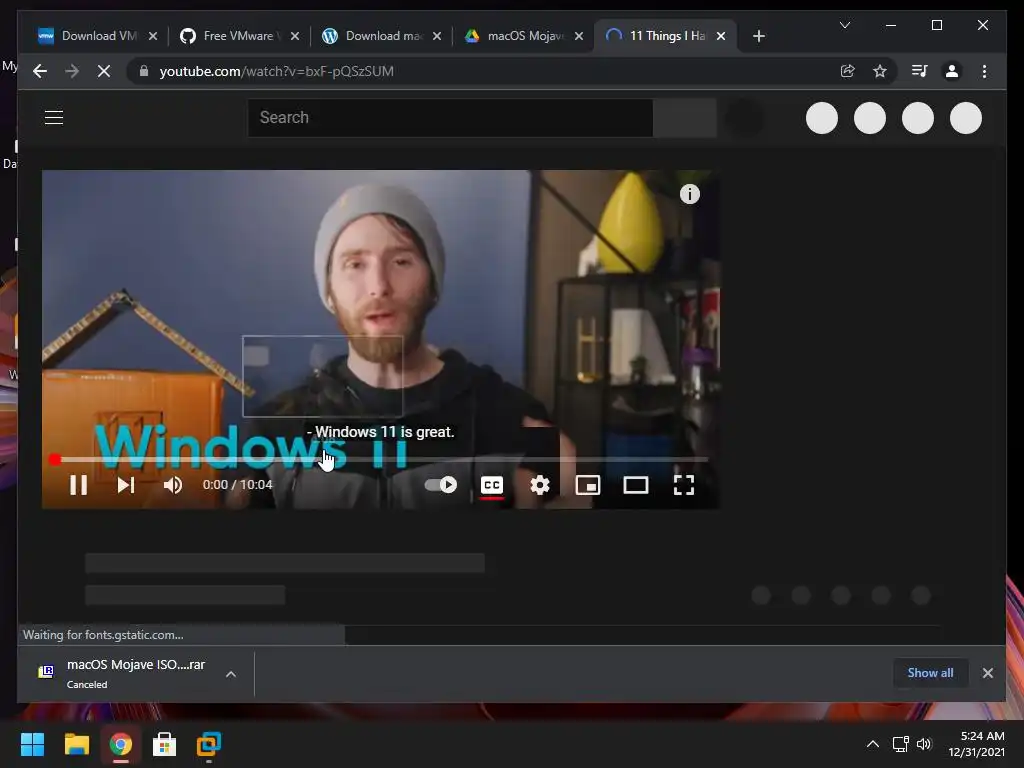Toggle the autoplay switch
Screen dimensions: 1024x768
[x=441, y=485]
